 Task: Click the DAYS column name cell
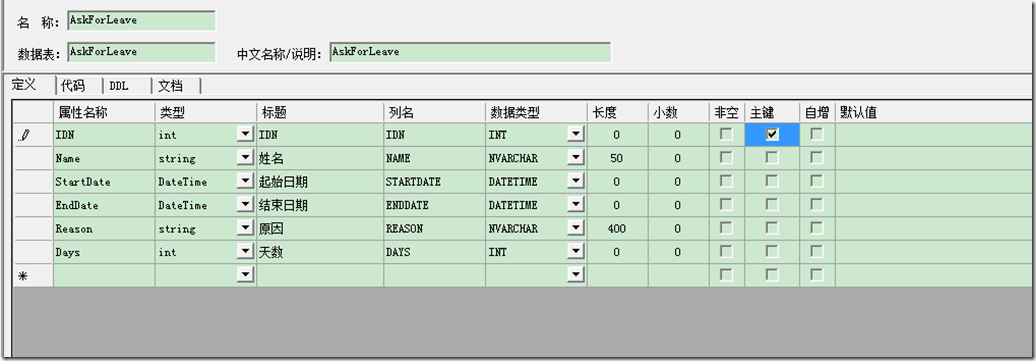coord(434,252)
